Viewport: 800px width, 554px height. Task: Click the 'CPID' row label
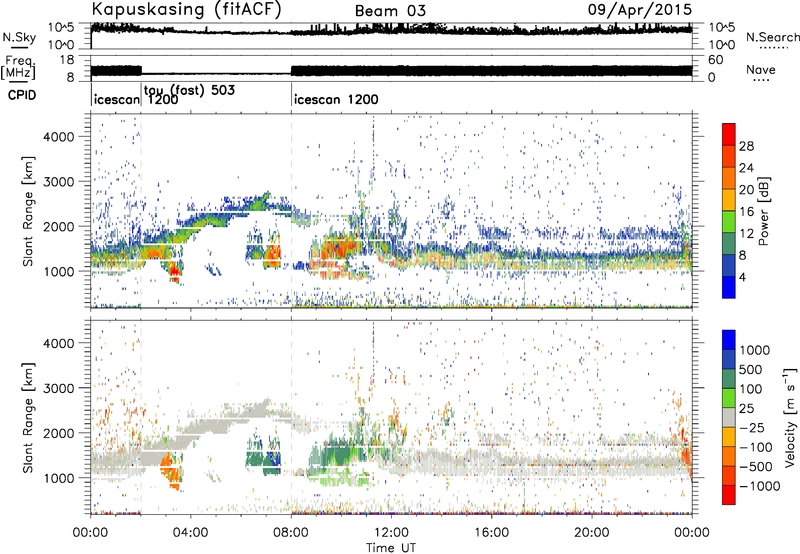point(21,95)
